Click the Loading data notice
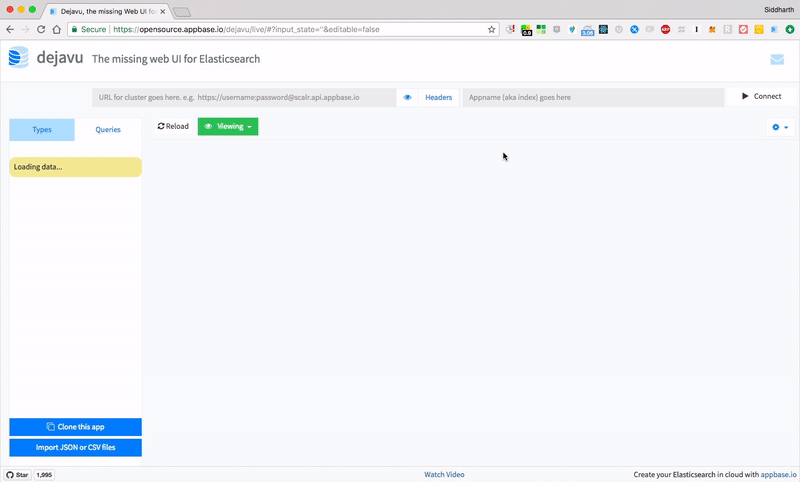 [76, 167]
